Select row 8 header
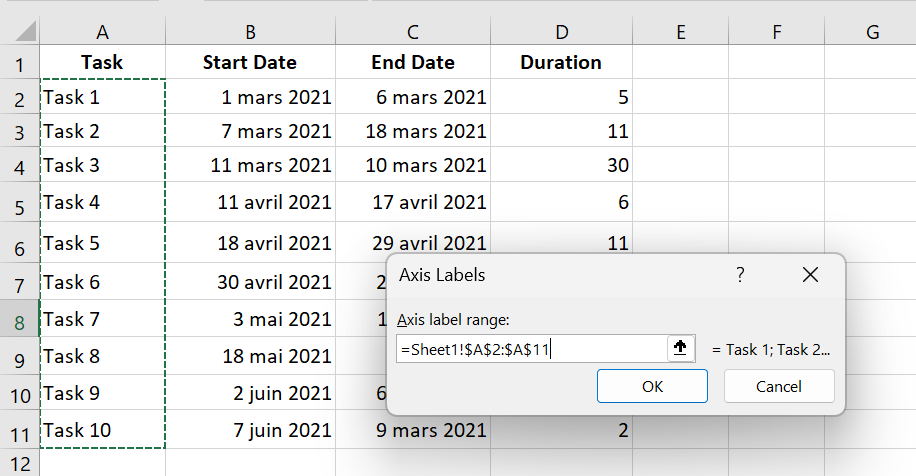This screenshot has width=916, height=476. tap(19, 319)
